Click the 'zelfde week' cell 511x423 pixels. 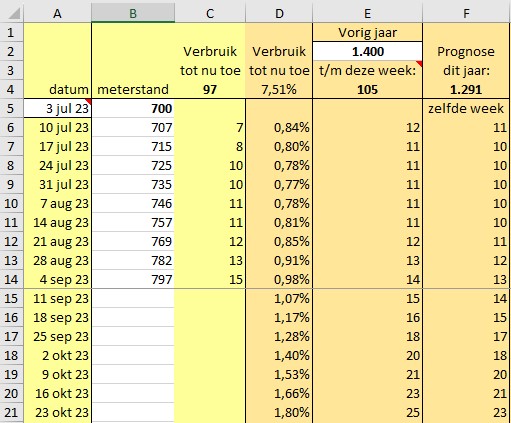tap(466, 108)
